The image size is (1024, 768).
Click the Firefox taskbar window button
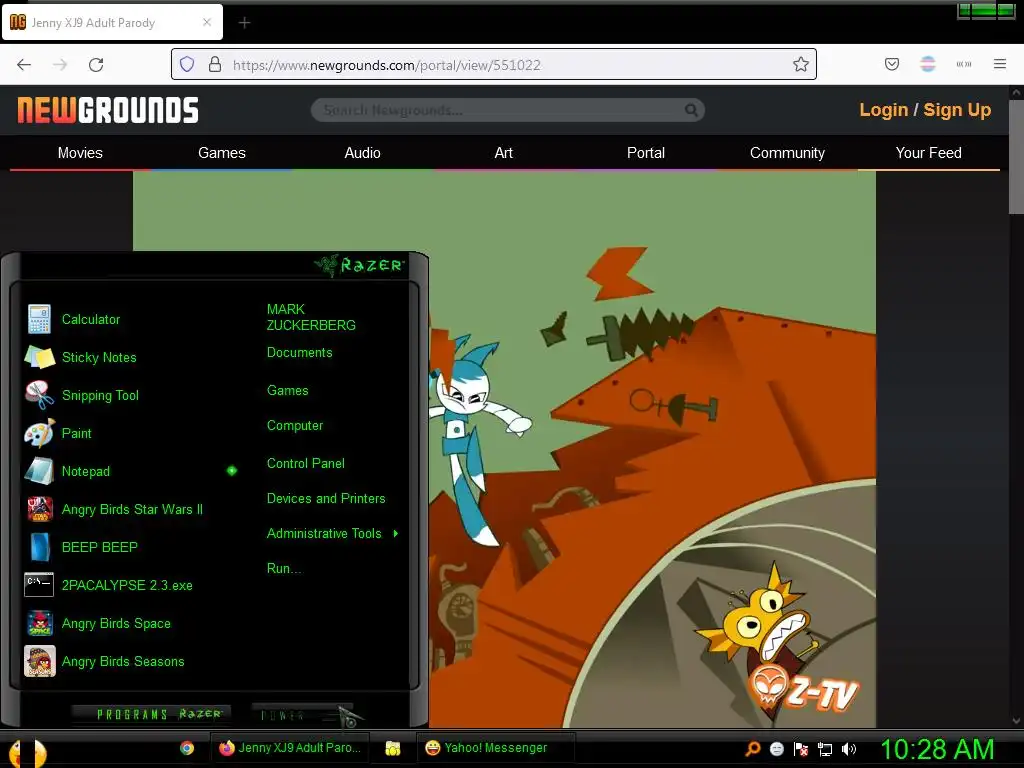click(x=290, y=748)
